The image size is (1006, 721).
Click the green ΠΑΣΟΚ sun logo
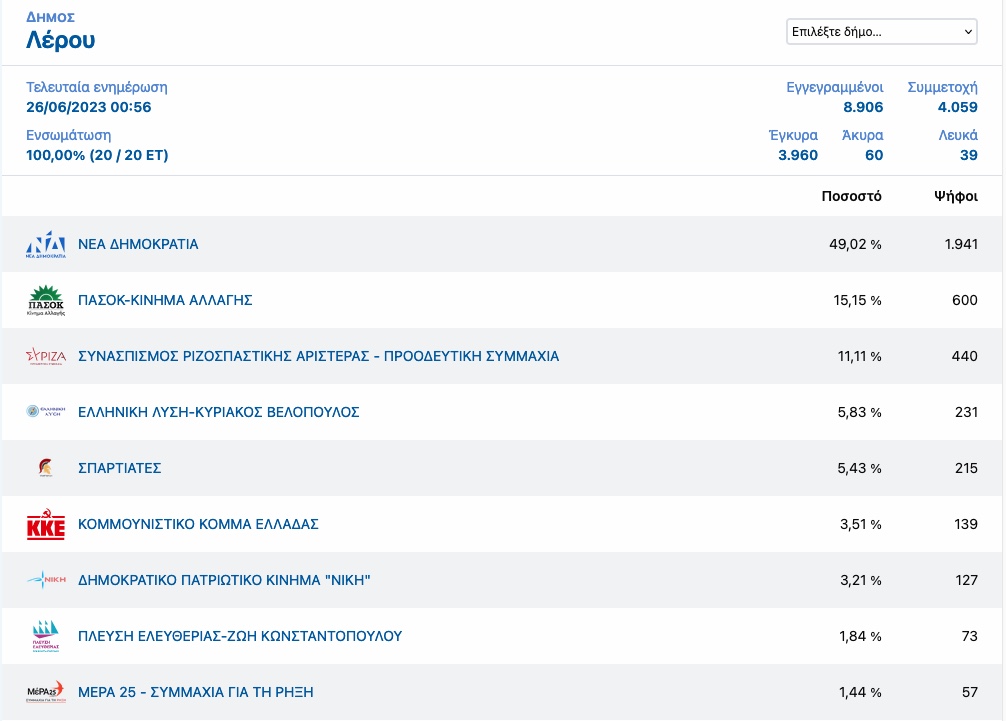(46, 300)
